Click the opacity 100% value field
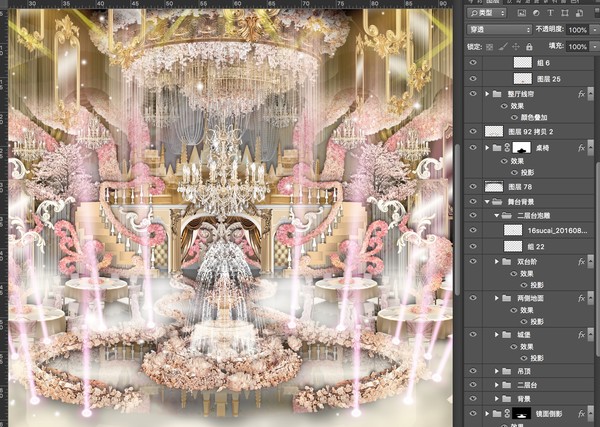 578,29
